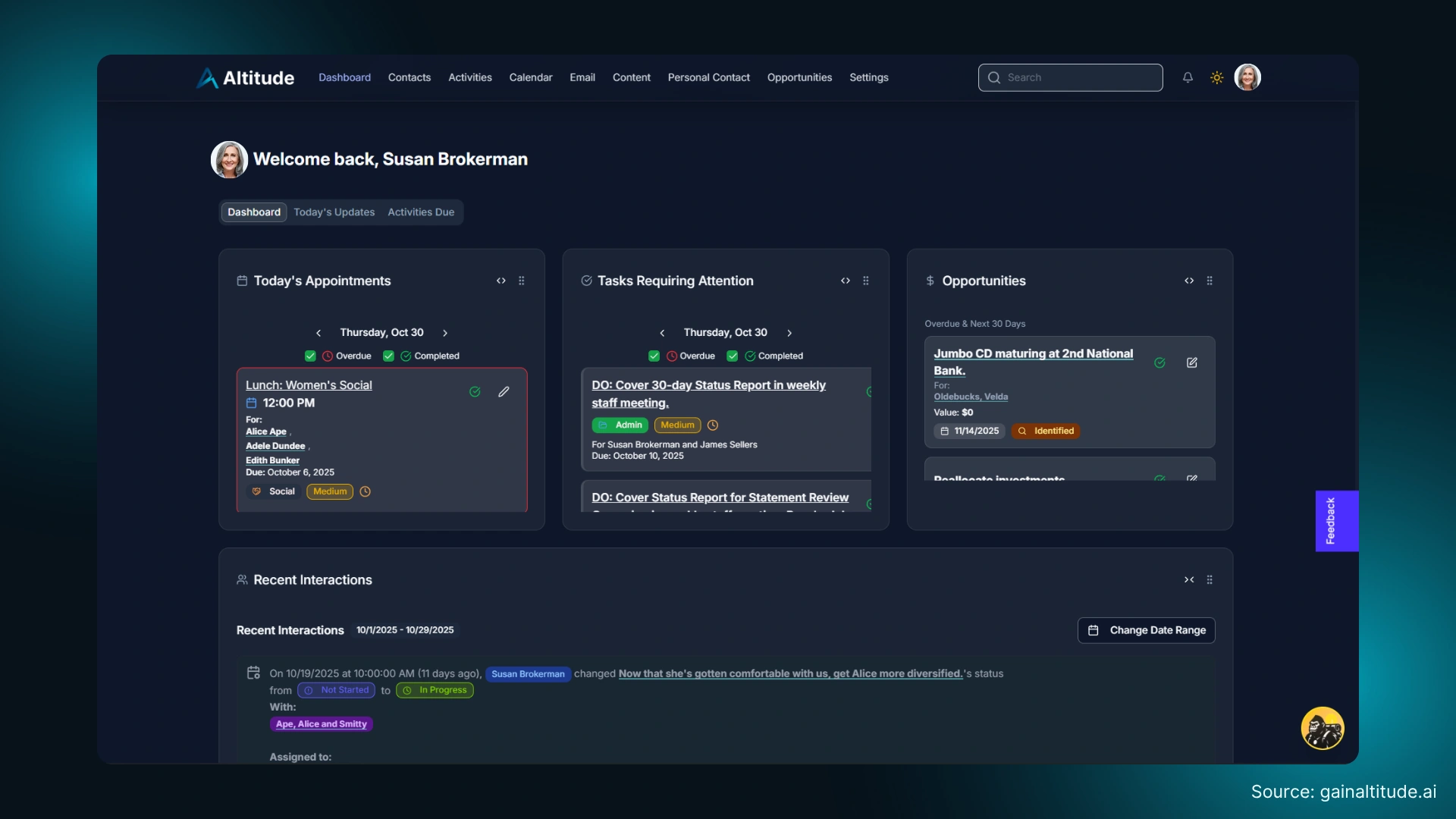Viewport: 1456px width, 819px height.
Task: Go to next day in Today's Appointments
Action: (445, 333)
